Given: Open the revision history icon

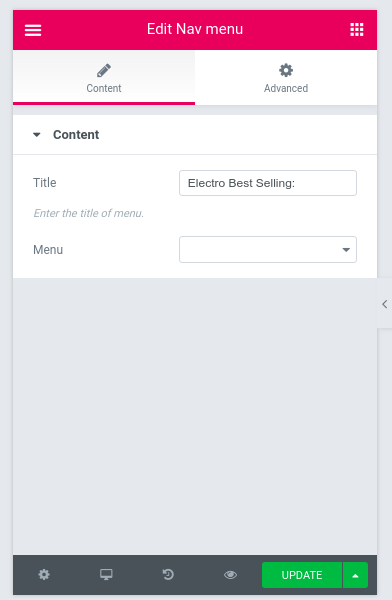Looking at the screenshot, I should [x=168, y=574].
